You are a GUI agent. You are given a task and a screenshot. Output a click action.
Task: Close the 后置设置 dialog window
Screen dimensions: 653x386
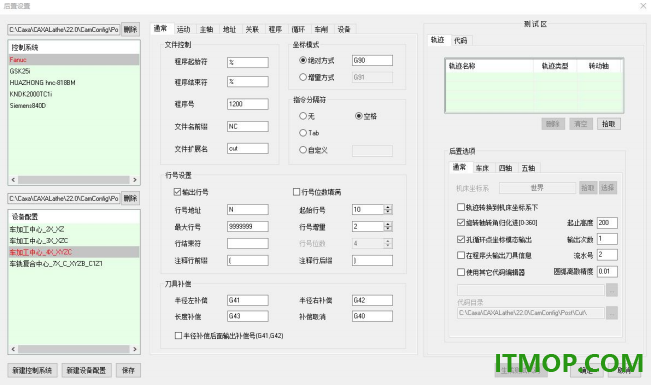[643, 6]
